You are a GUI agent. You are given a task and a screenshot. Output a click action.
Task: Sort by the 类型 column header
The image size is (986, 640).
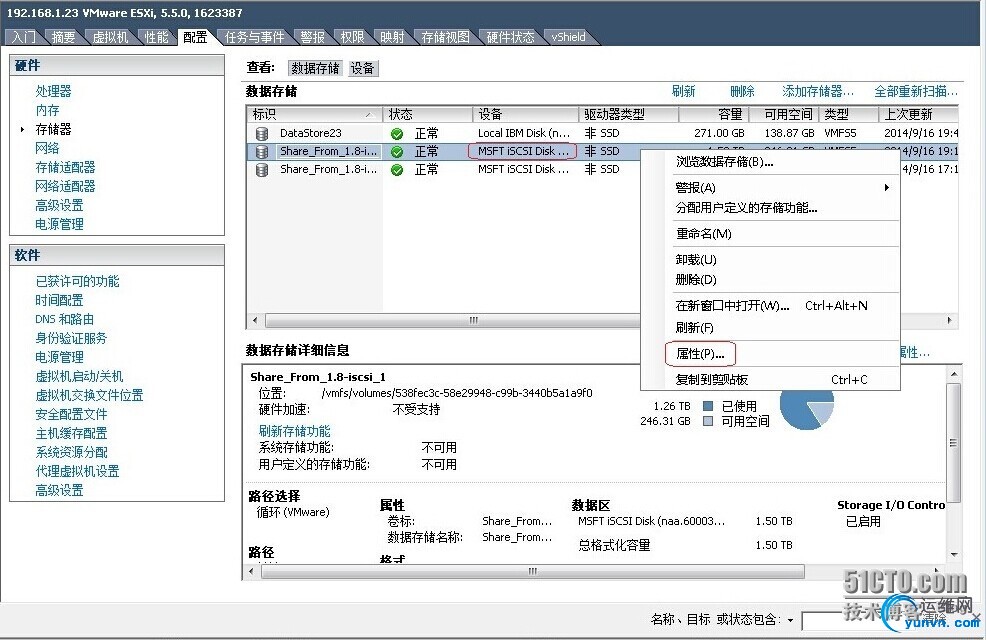pyautogui.click(x=848, y=114)
